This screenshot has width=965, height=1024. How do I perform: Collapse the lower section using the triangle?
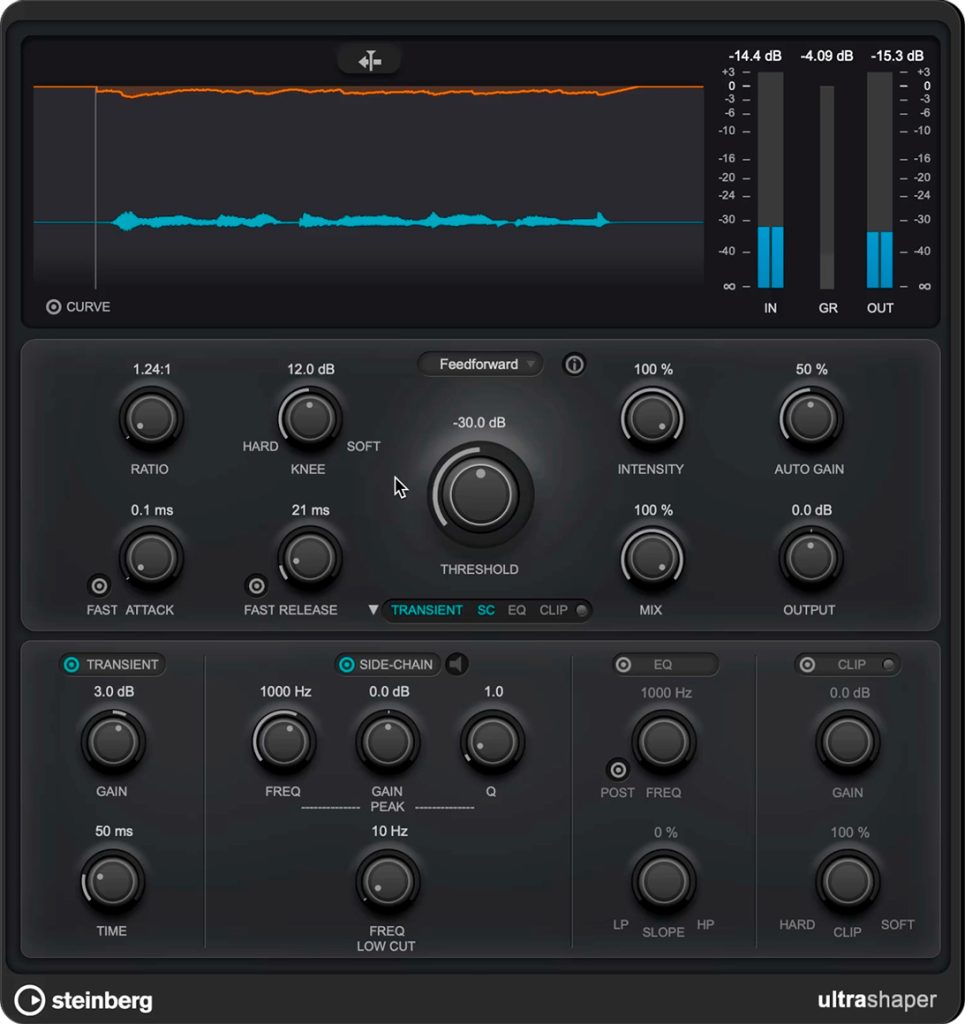373,609
